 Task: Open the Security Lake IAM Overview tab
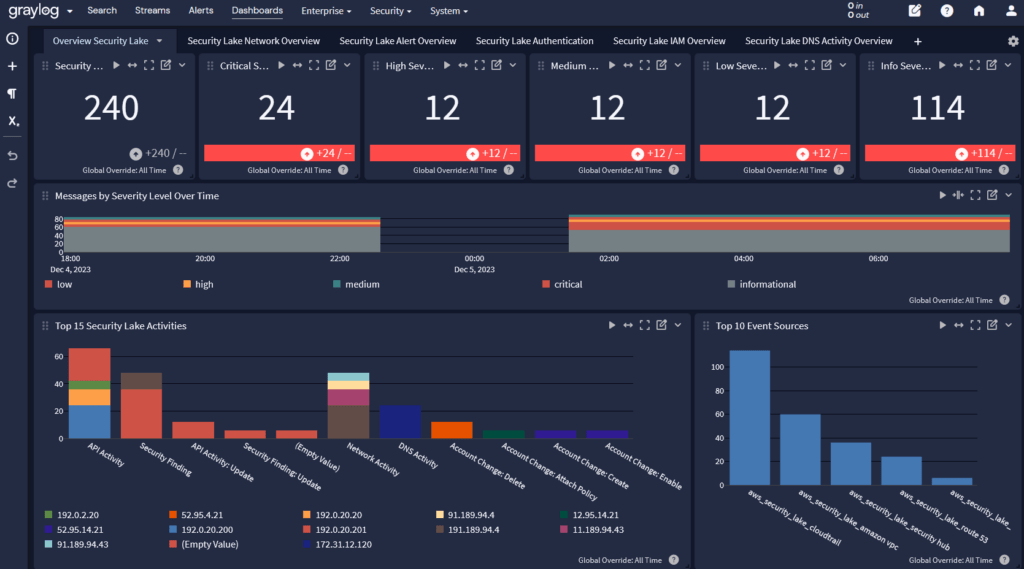(x=669, y=41)
